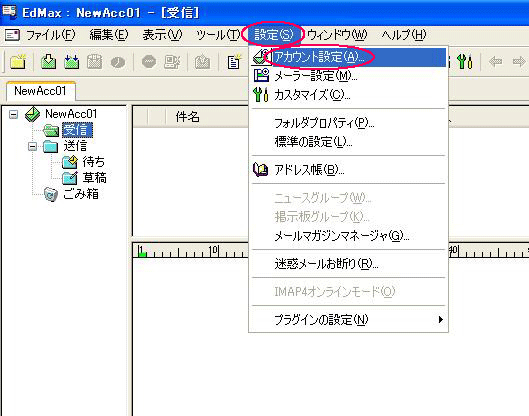Select the ごみ箱 label in folder tree
This screenshot has height=416, width=529.
81,194
